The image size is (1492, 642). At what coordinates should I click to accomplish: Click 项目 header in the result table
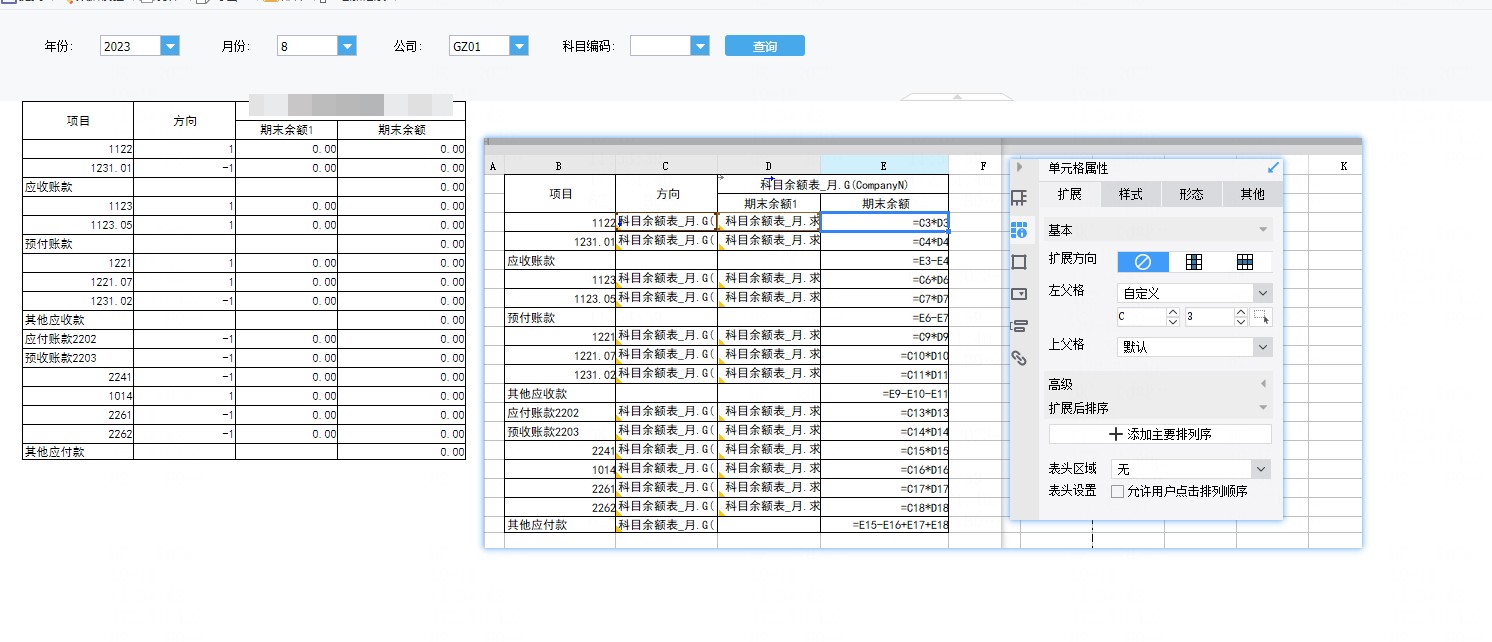(x=78, y=120)
